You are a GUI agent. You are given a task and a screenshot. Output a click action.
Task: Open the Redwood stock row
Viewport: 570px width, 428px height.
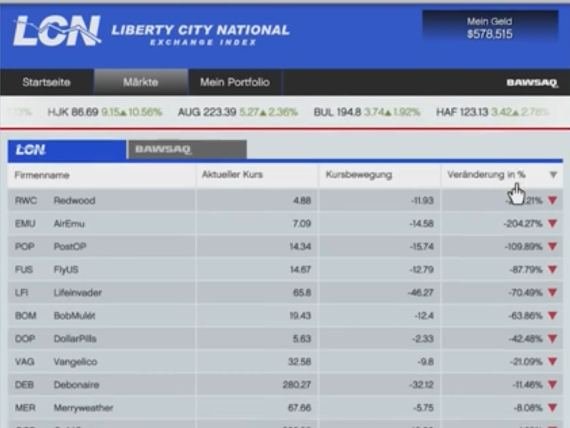285,200
